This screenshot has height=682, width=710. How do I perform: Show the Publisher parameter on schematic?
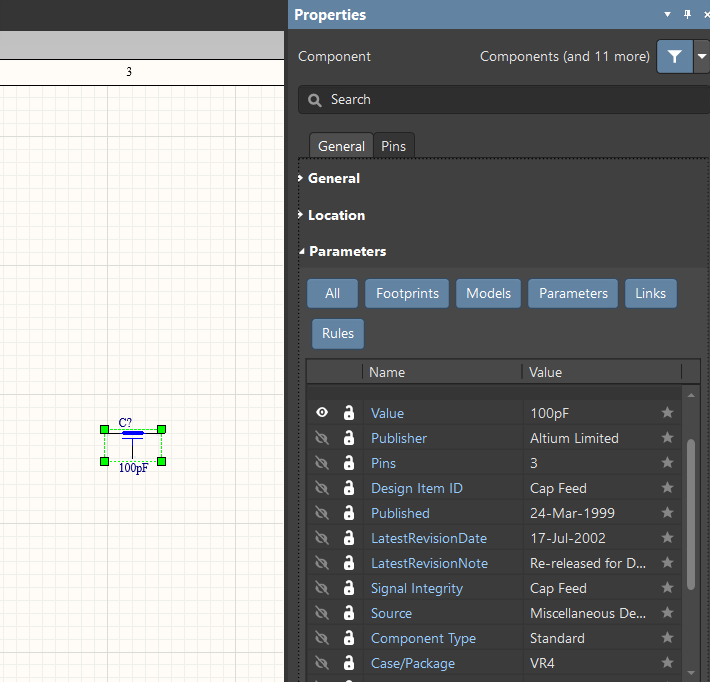[322, 438]
